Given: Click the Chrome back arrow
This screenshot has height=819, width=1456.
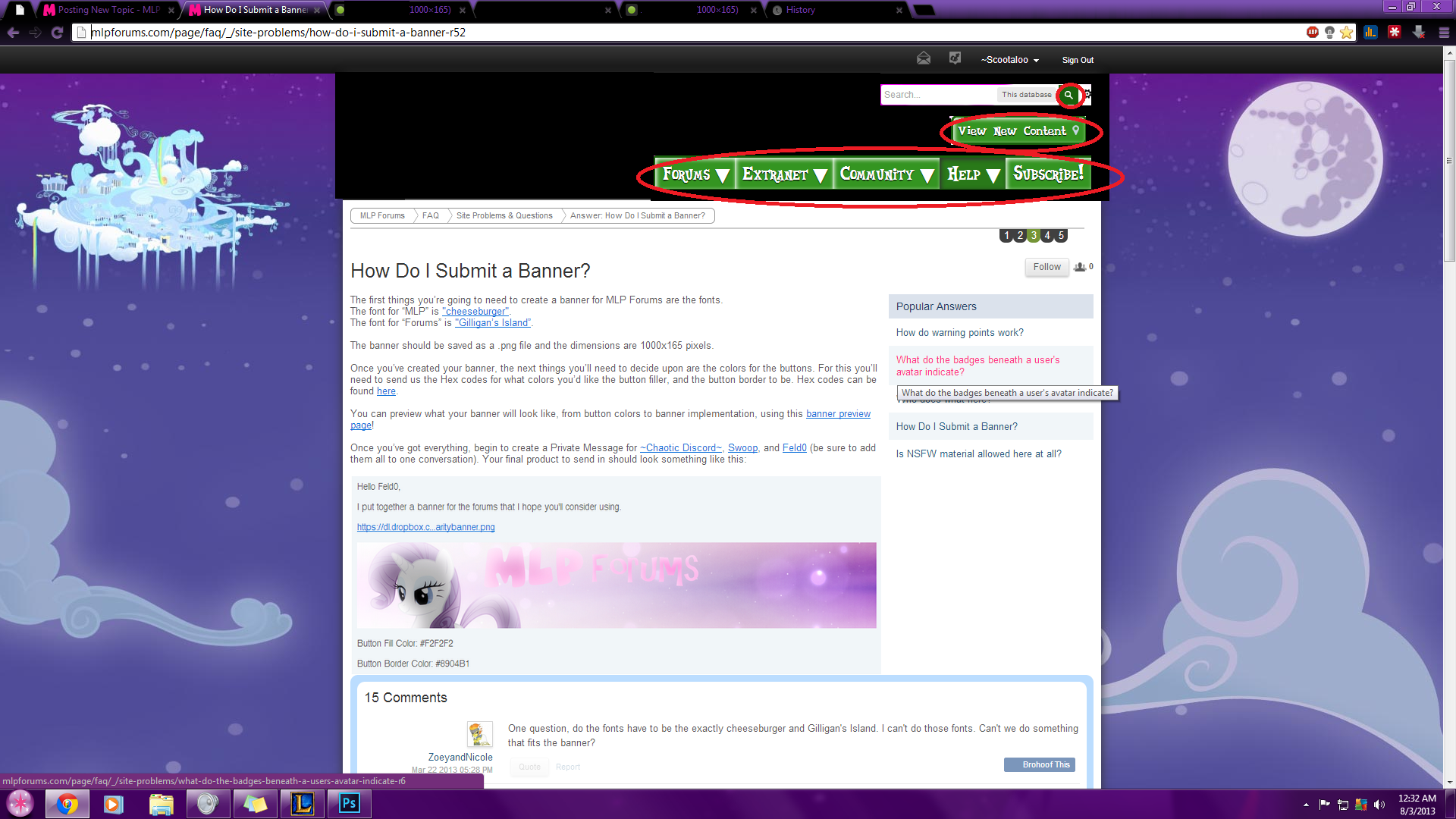Looking at the screenshot, I should tap(13, 32).
